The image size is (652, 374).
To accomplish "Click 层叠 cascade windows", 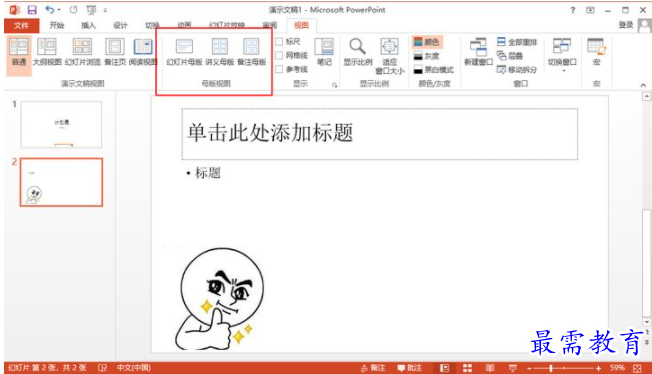I will [510, 56].
